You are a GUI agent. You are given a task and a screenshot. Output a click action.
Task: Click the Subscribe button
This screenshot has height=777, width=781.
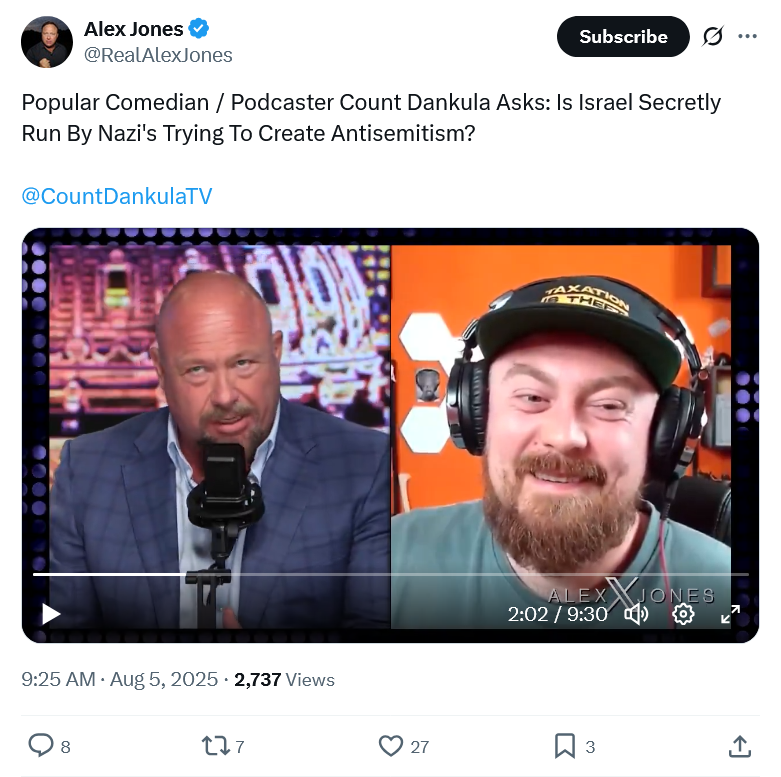(623, 36)
